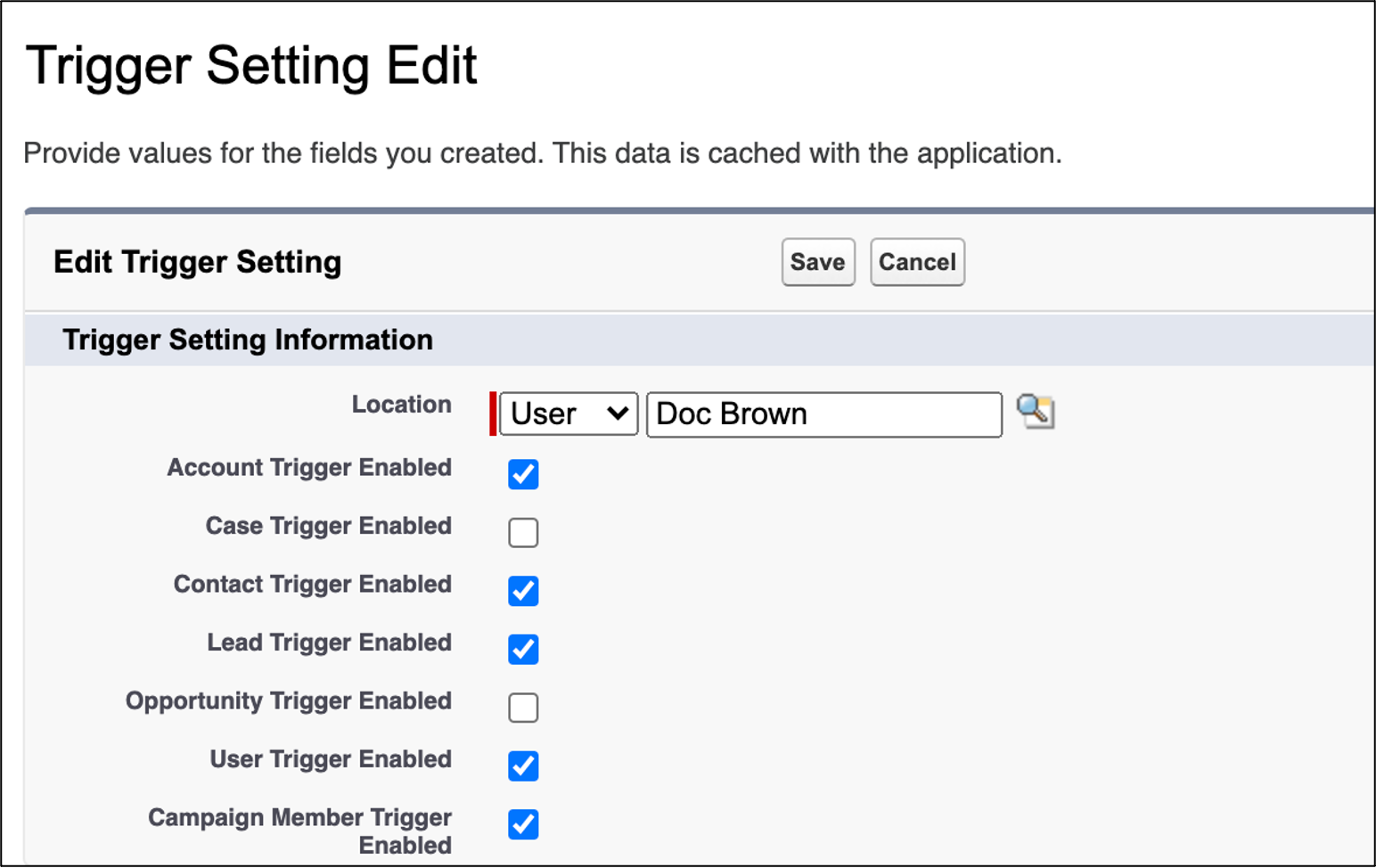Click the Doc Brown location text field
The height and width of the screenshot is (868, 1376).
(823, 414)
